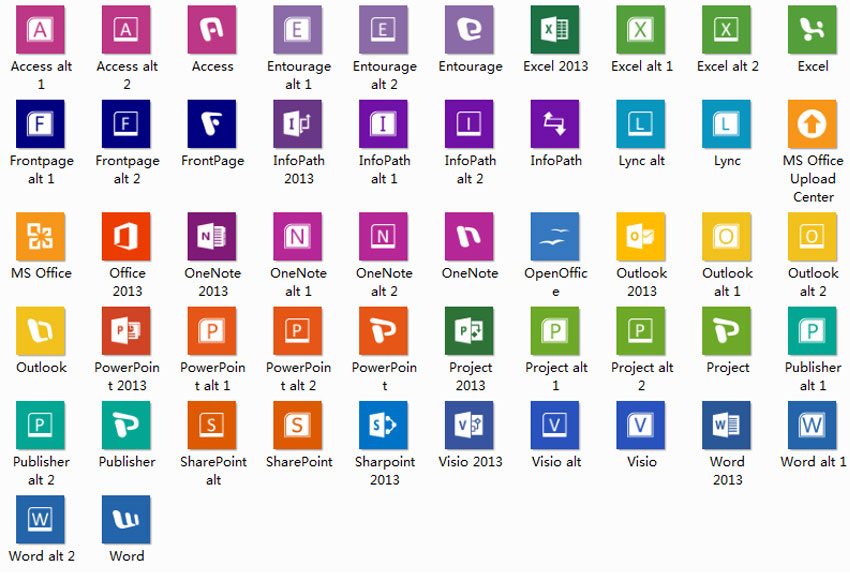
Task: Click the InfoPath arrows icon without alt label
Action: pos(555,124)
